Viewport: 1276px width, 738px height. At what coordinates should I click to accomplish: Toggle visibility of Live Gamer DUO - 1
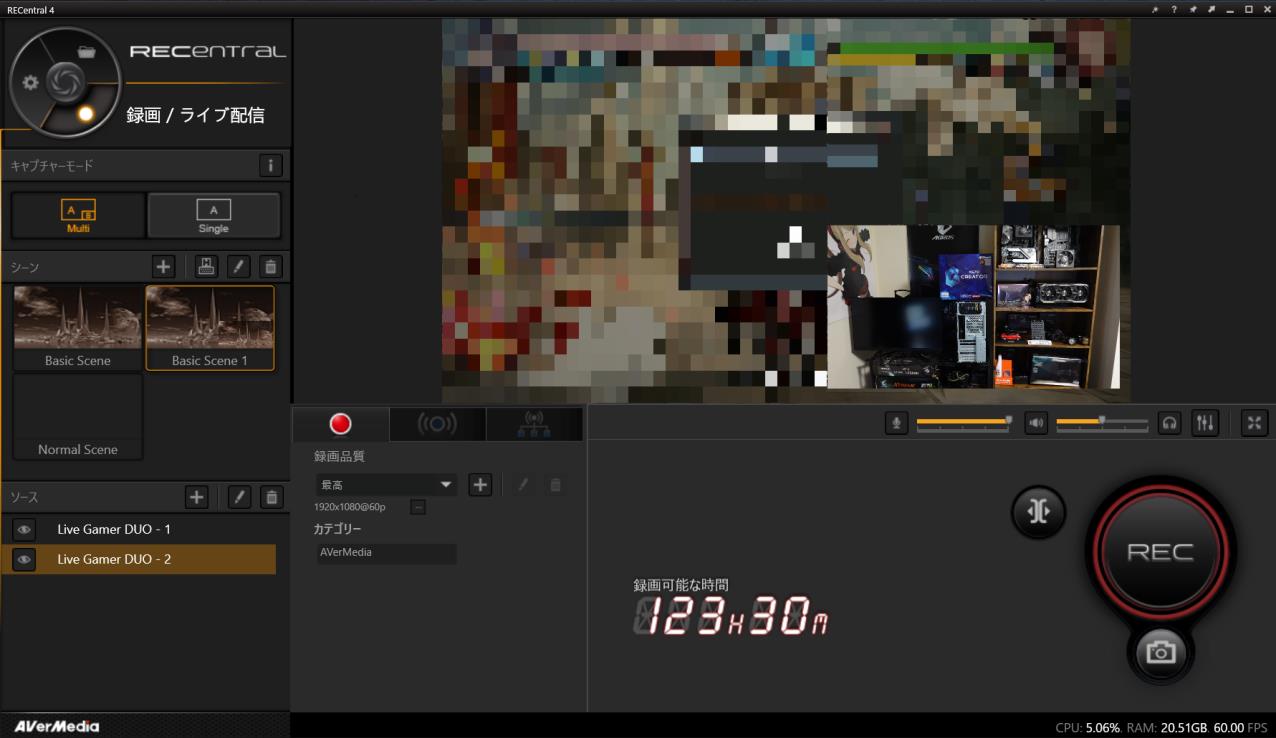24,529
